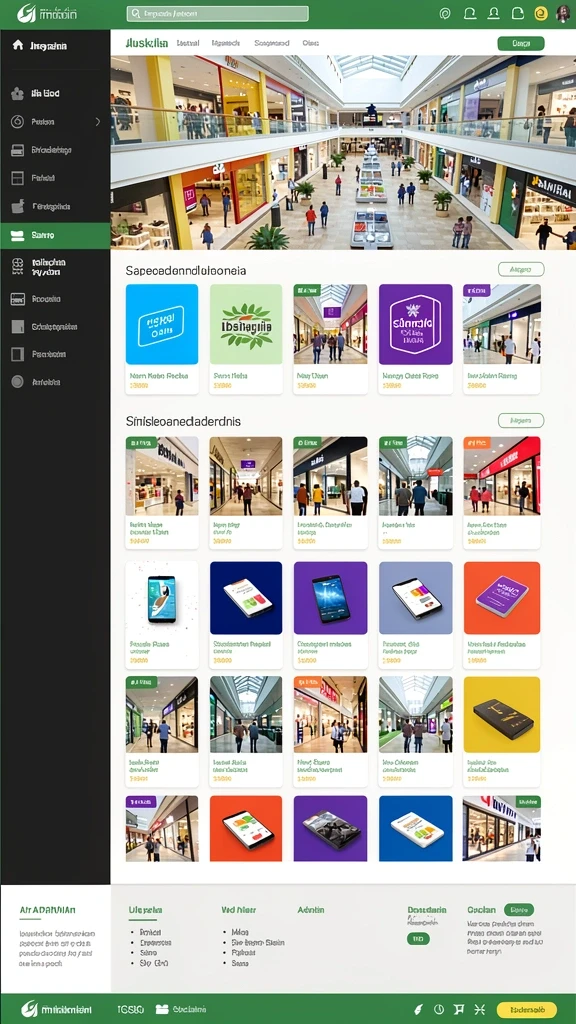
Task: Open the white card showing an upright phone
Action: [x=162, y=598]
